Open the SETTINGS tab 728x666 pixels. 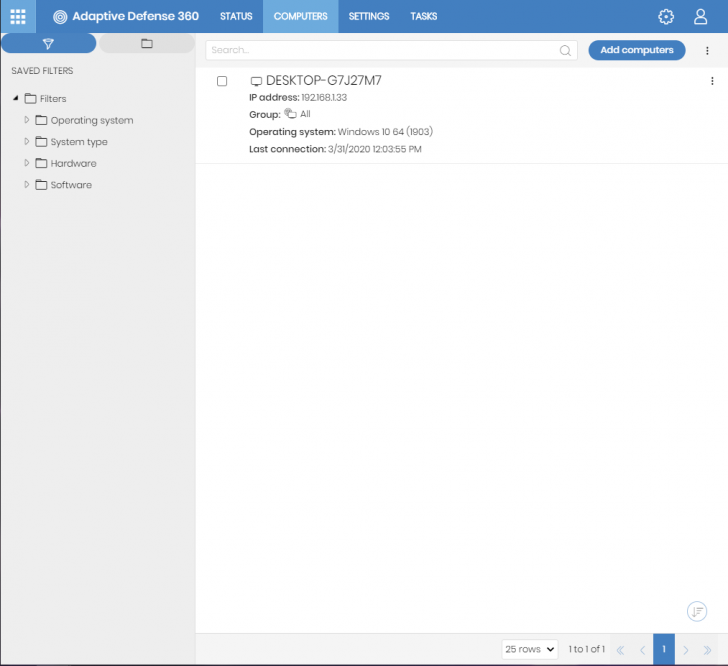369,16
